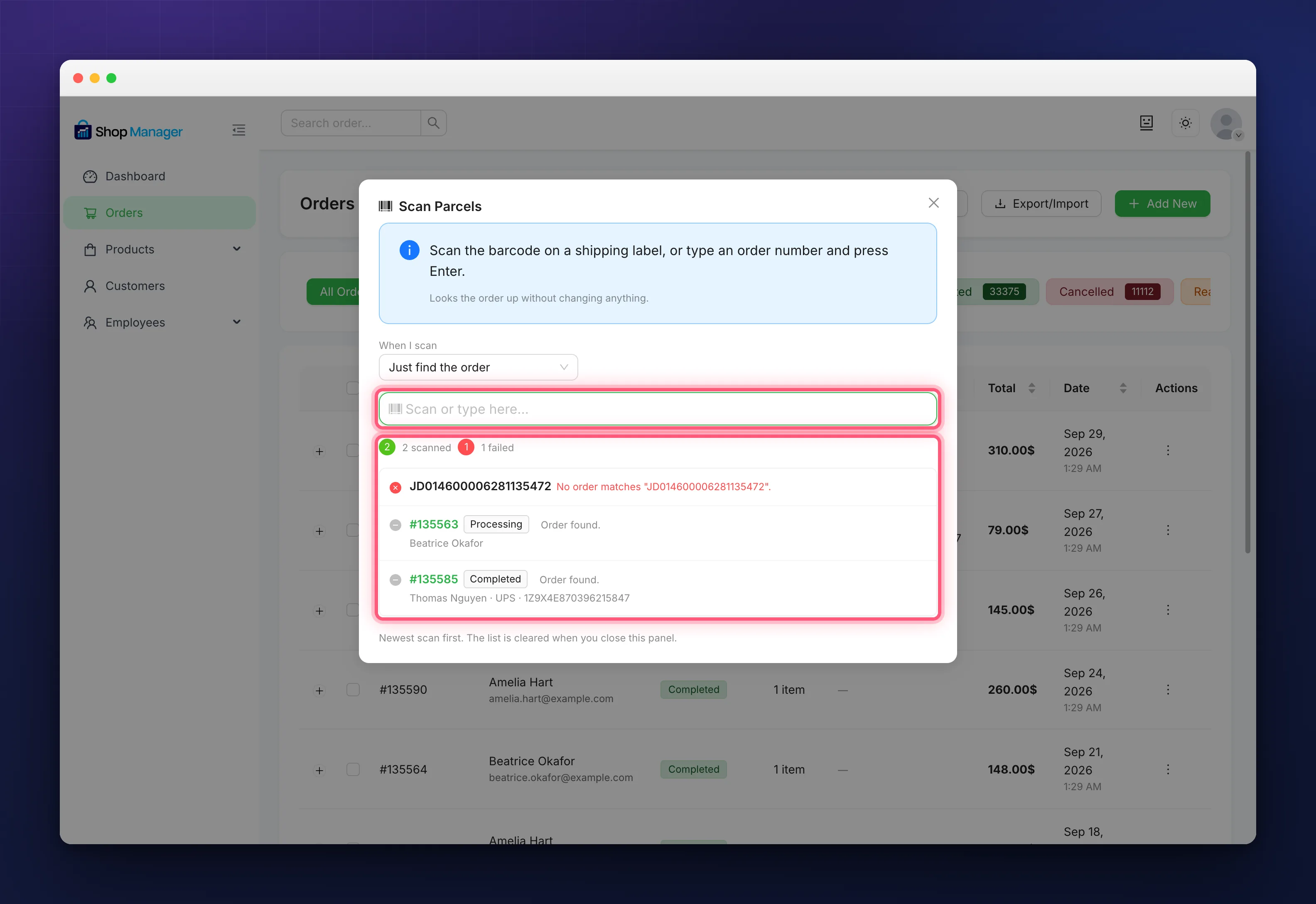Close the Scan Parcels dialog
This screenshot has width=1316, height=904.
pyautogui.click(x=933, y=203)
